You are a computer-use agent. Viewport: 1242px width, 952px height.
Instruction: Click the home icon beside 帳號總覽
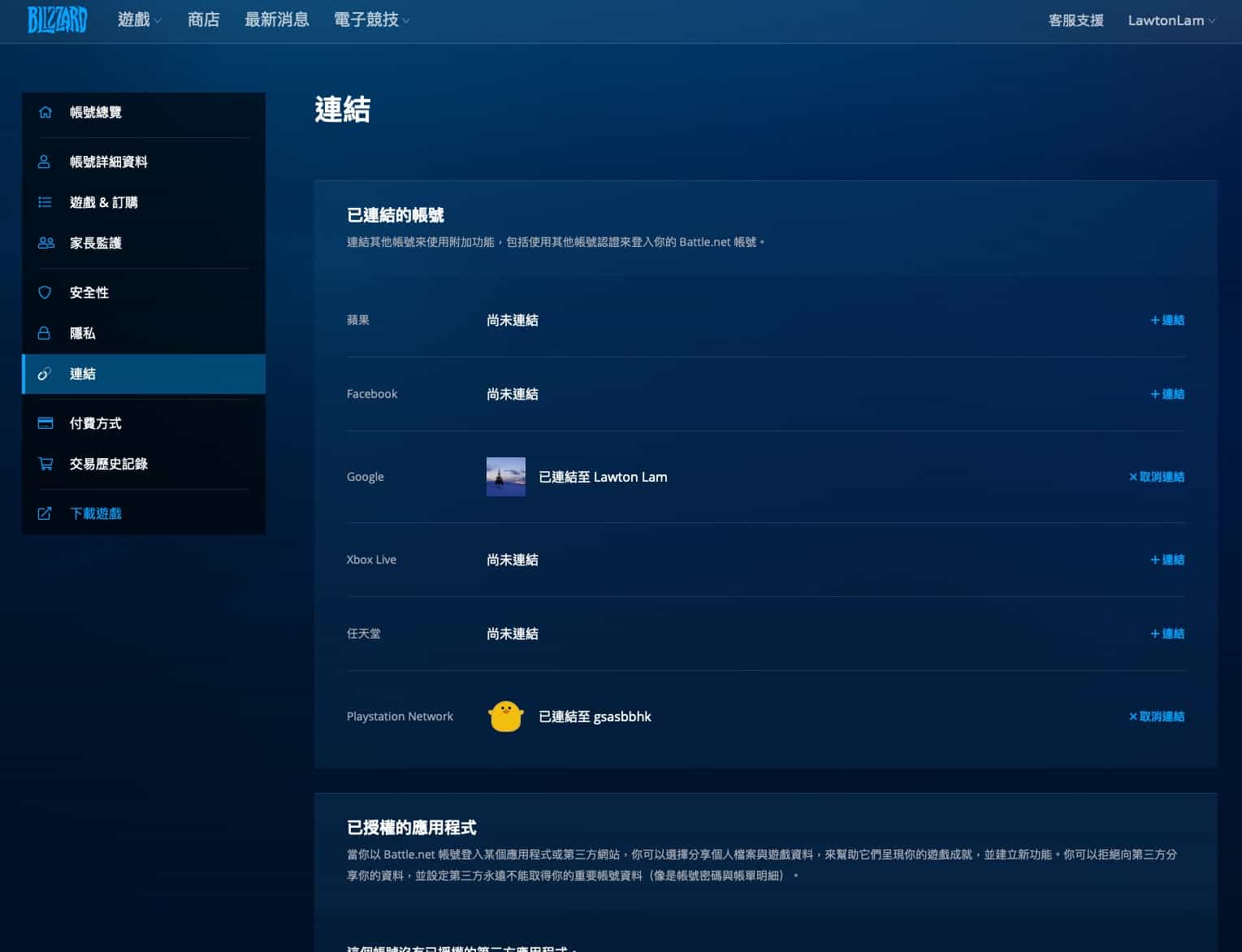coord(45,112)
